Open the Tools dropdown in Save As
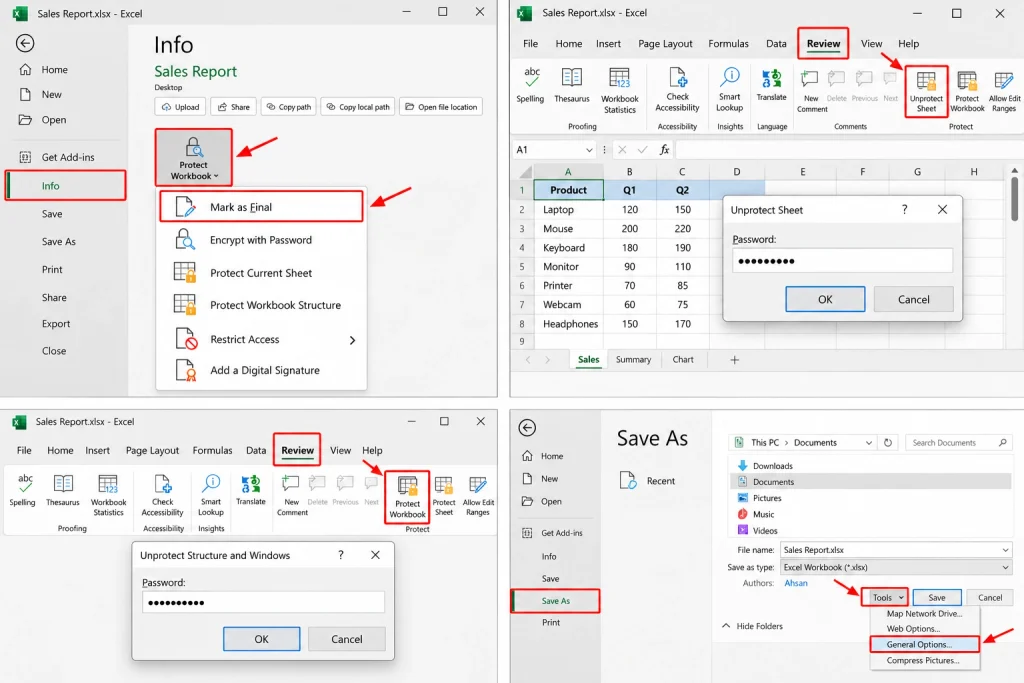1024x683 pixels. (886, 597)
